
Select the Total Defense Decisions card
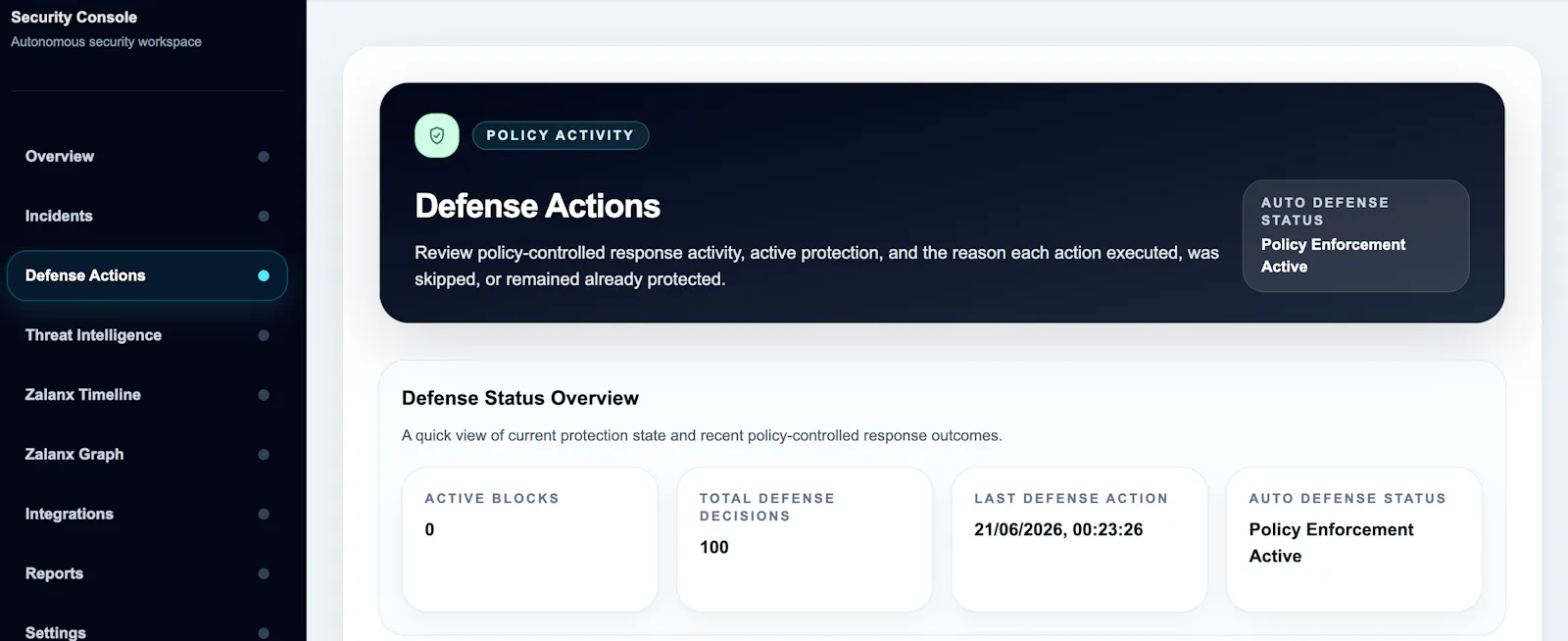805,539
